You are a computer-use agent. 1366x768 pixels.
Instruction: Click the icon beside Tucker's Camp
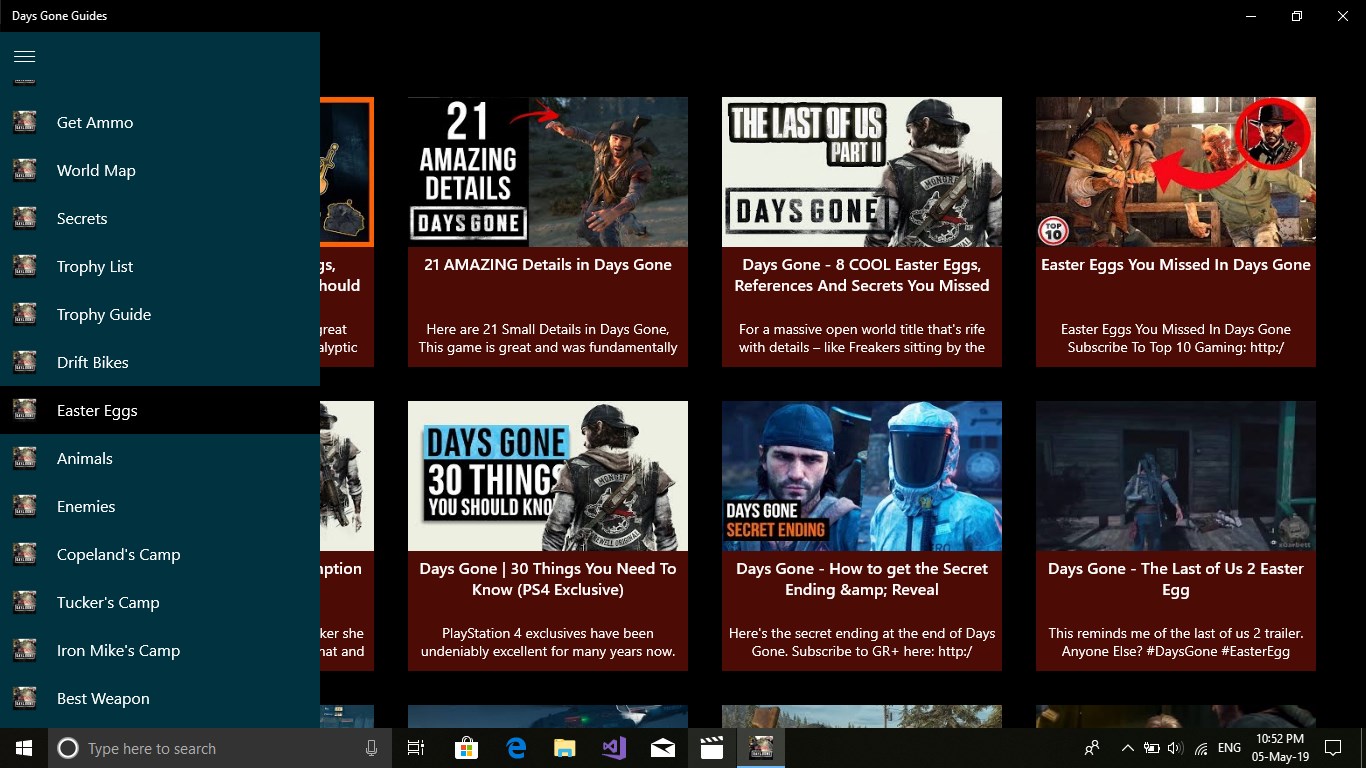[25, 603]
